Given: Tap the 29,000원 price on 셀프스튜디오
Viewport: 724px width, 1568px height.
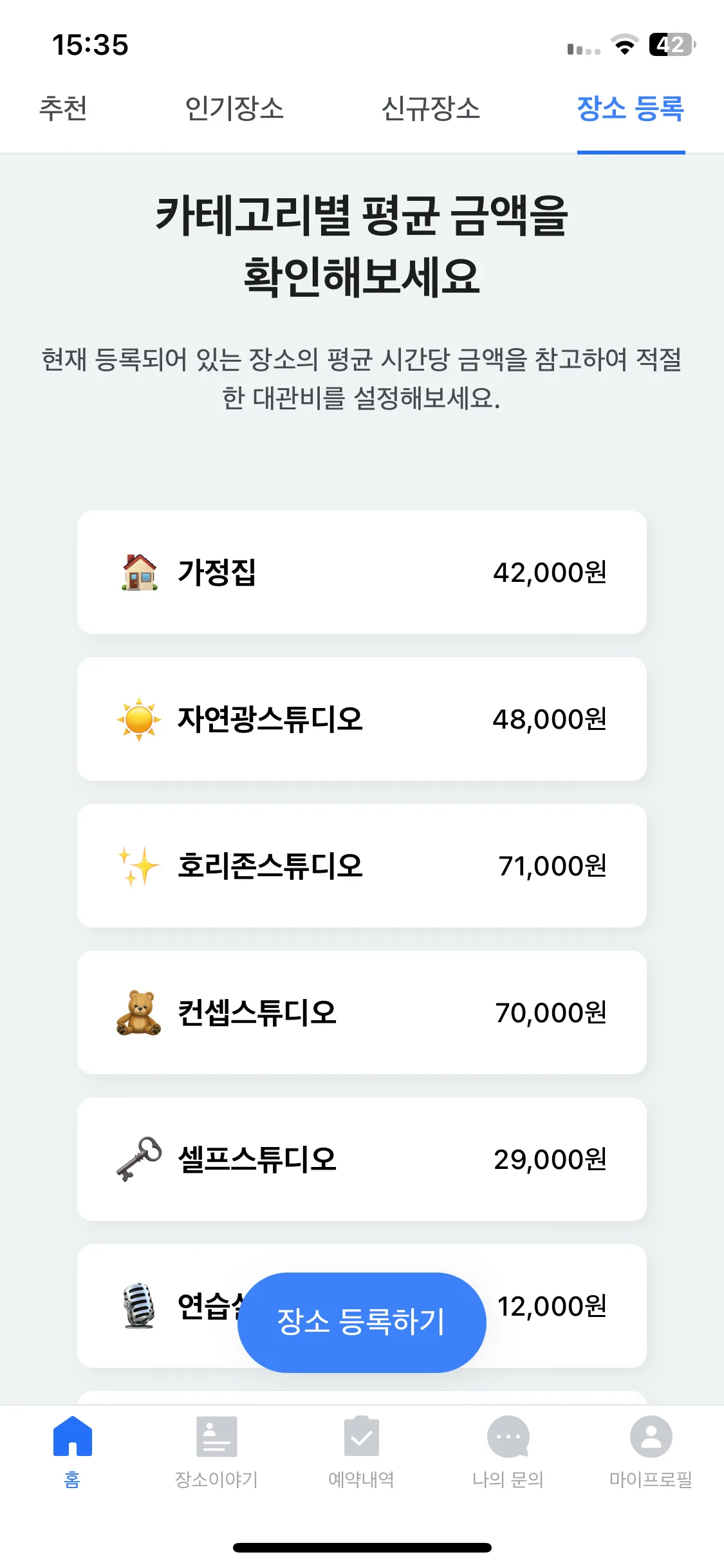Looking at the screenshot, I should coord(550,1159).
